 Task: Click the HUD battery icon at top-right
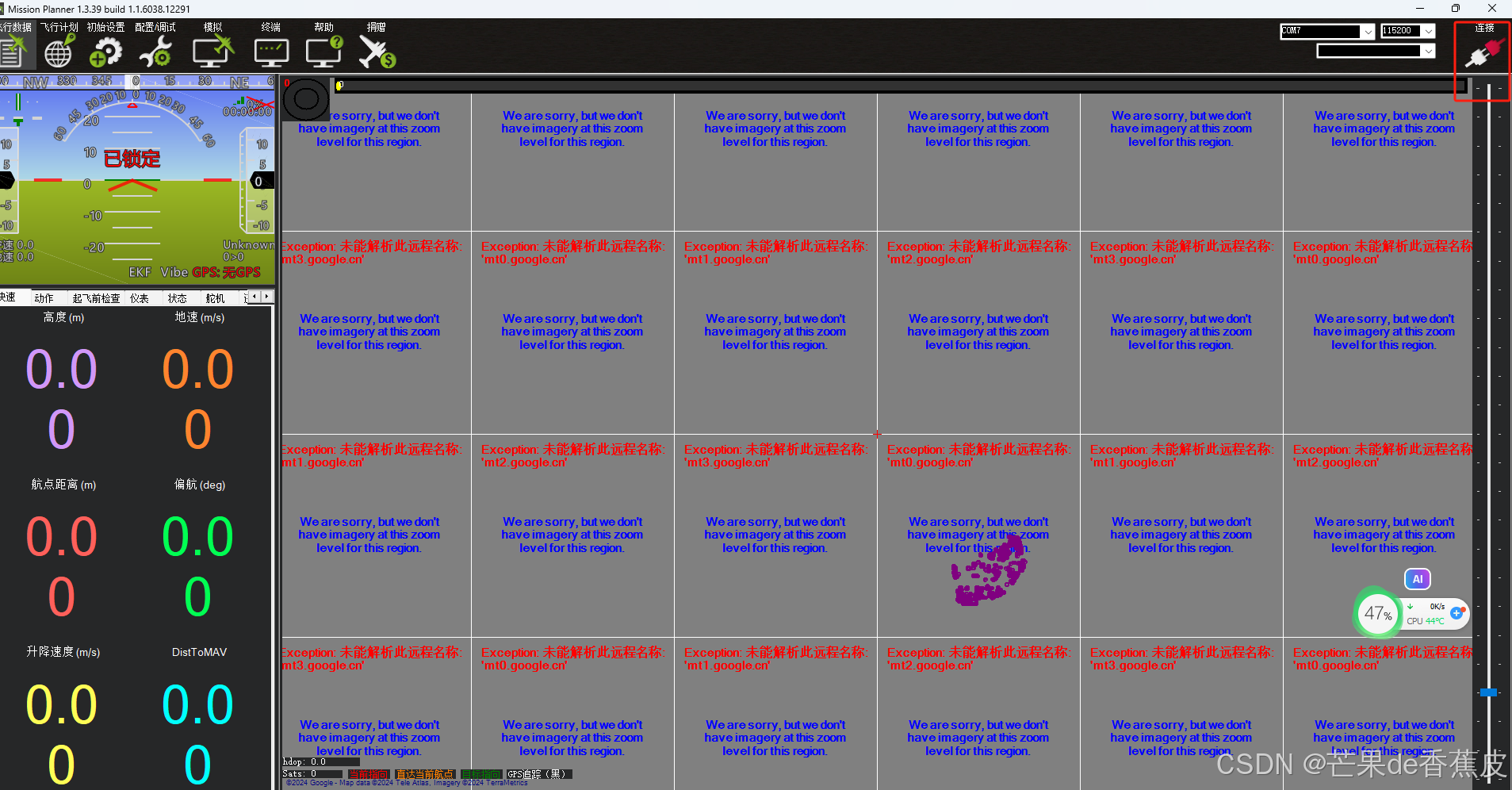[x=260, y=103]
